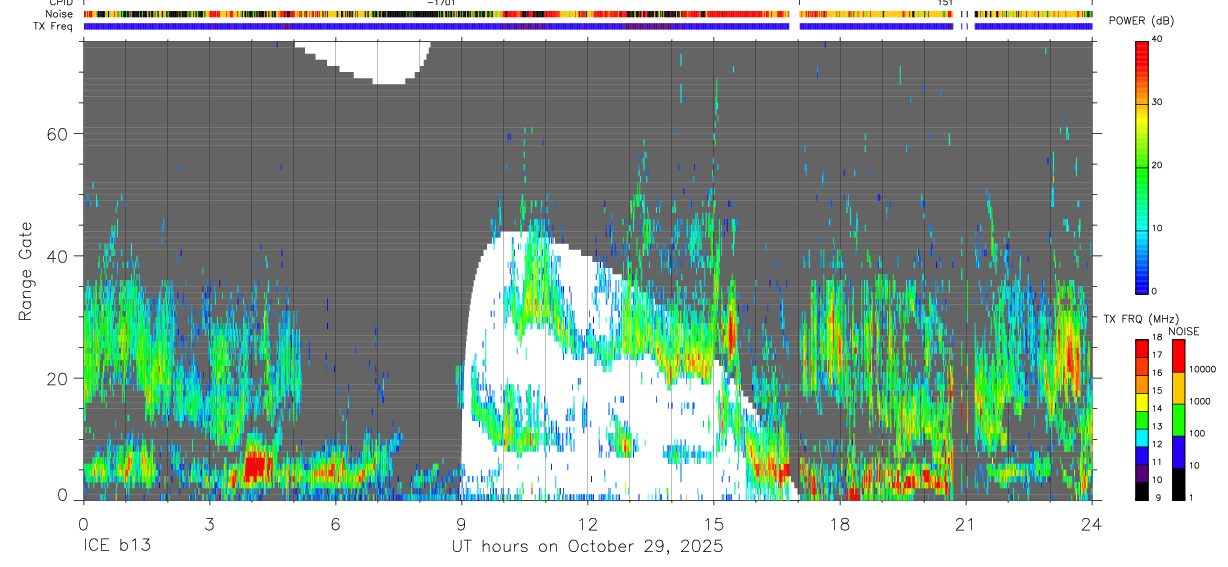The image size is (1228, 567).
Task: Click the 21 hour tick on the UT axis
Action: click(965, 523)
